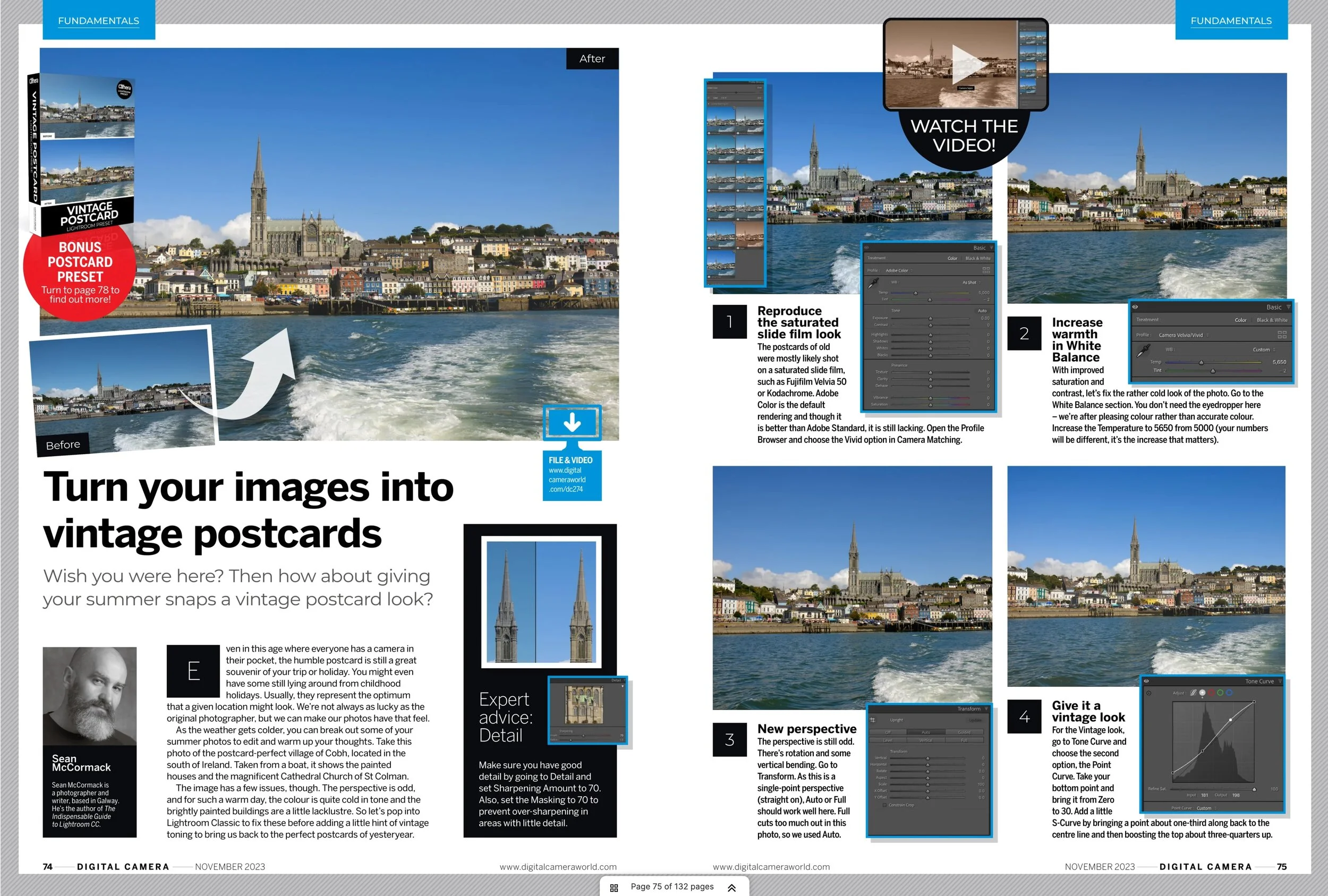Click the Upright crop tool icon in Transform

873,720
